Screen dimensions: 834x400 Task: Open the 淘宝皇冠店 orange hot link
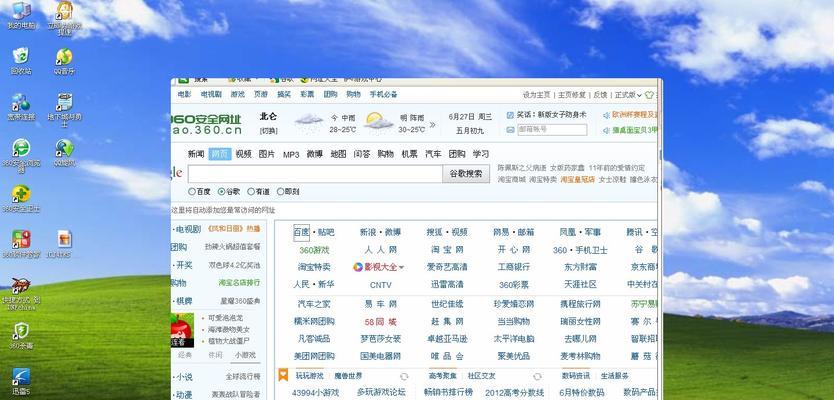coord(578,180)
